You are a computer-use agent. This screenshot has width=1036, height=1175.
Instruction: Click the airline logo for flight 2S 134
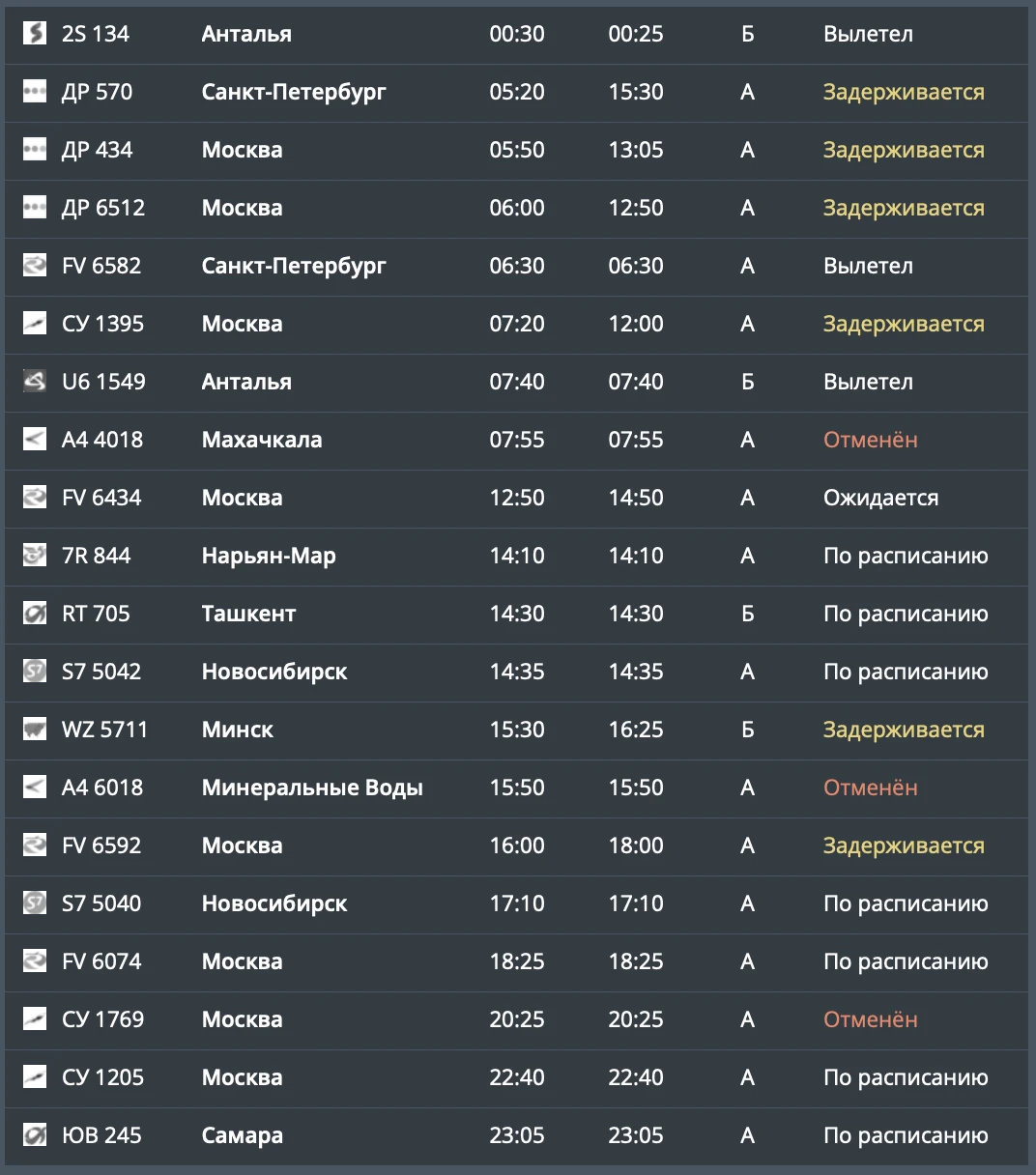pos(35,34)
